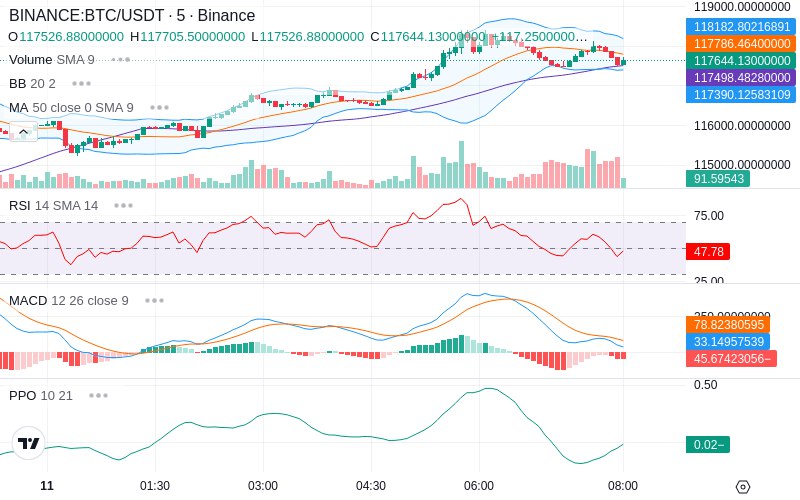The image size is (800, 500).
Task: Click the low value L117526.88000000
Action: 308,37
